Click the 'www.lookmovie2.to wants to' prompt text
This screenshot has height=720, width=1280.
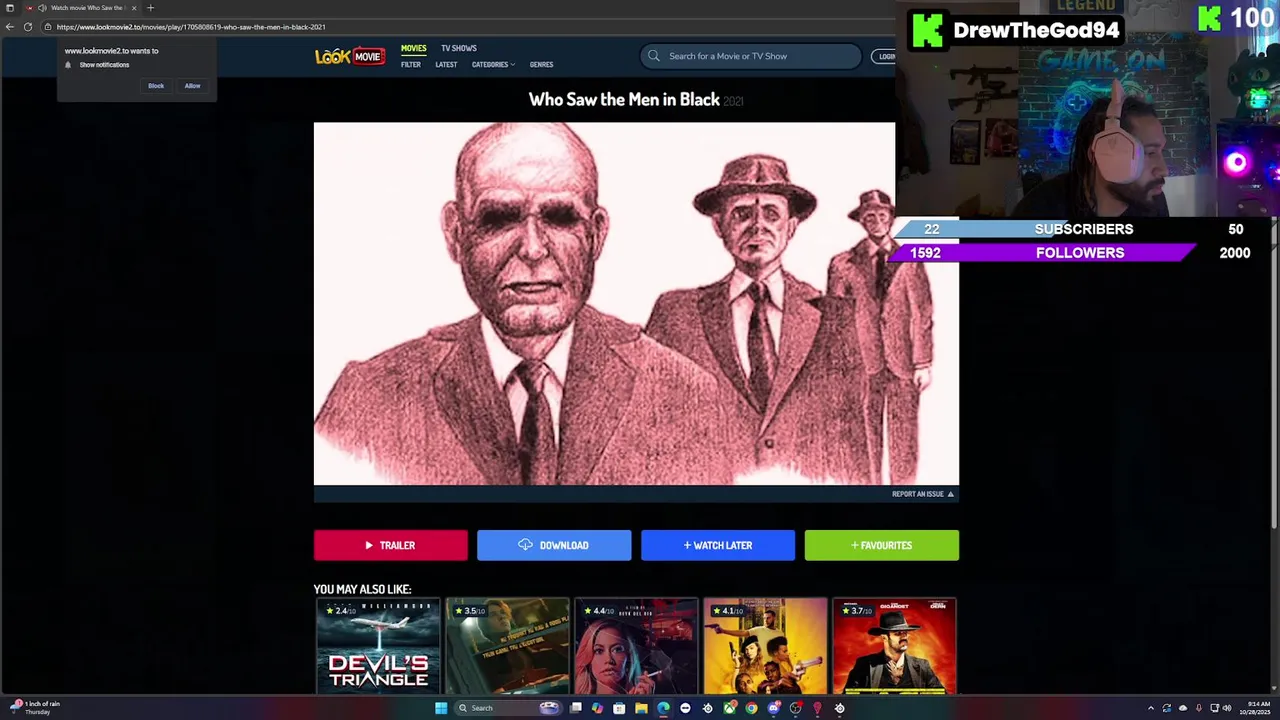tap(111, 51)
